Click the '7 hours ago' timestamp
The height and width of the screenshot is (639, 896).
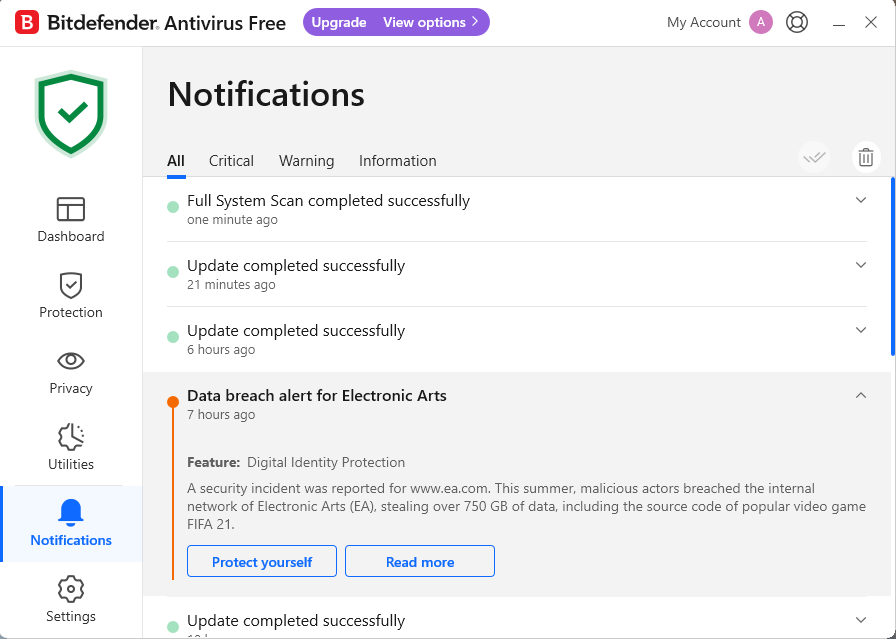[221, 414]
